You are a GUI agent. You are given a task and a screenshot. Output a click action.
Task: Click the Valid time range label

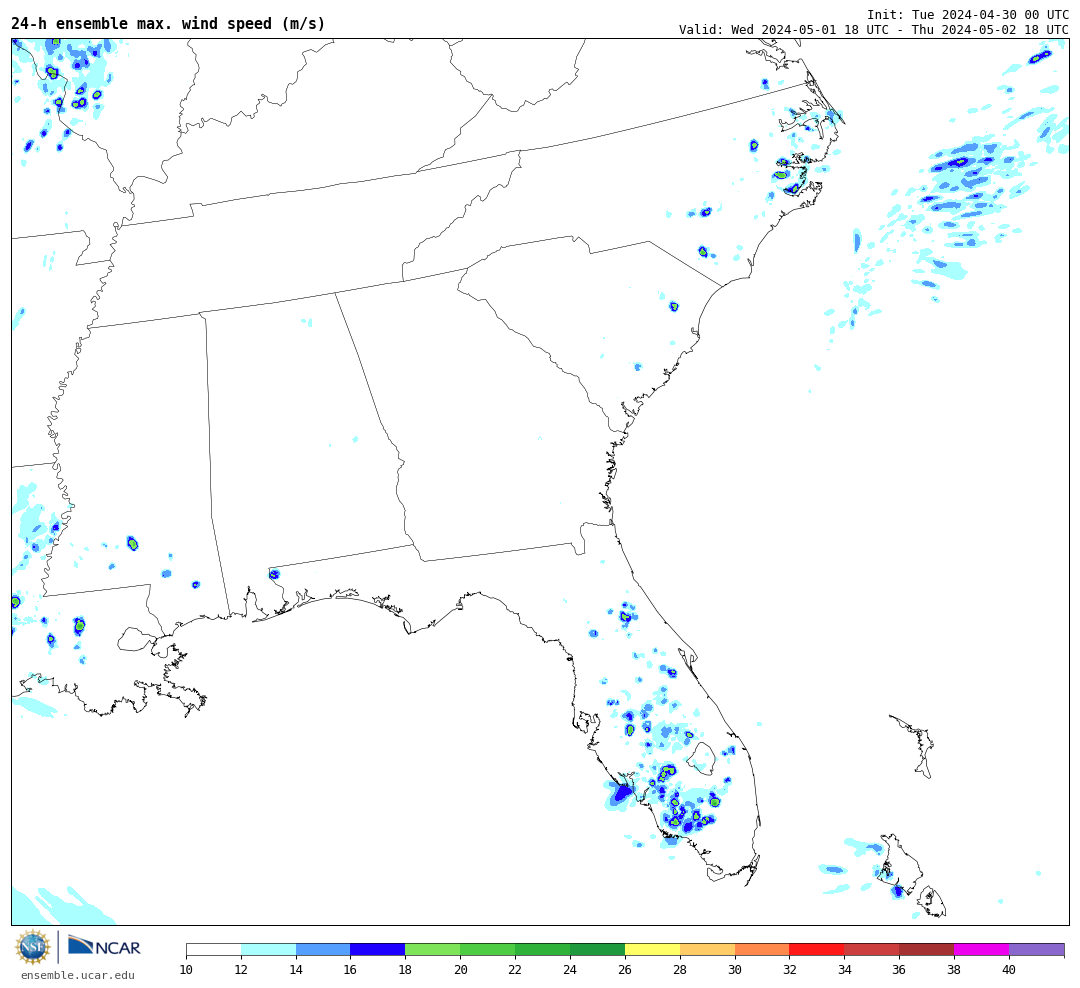[873, 30]
